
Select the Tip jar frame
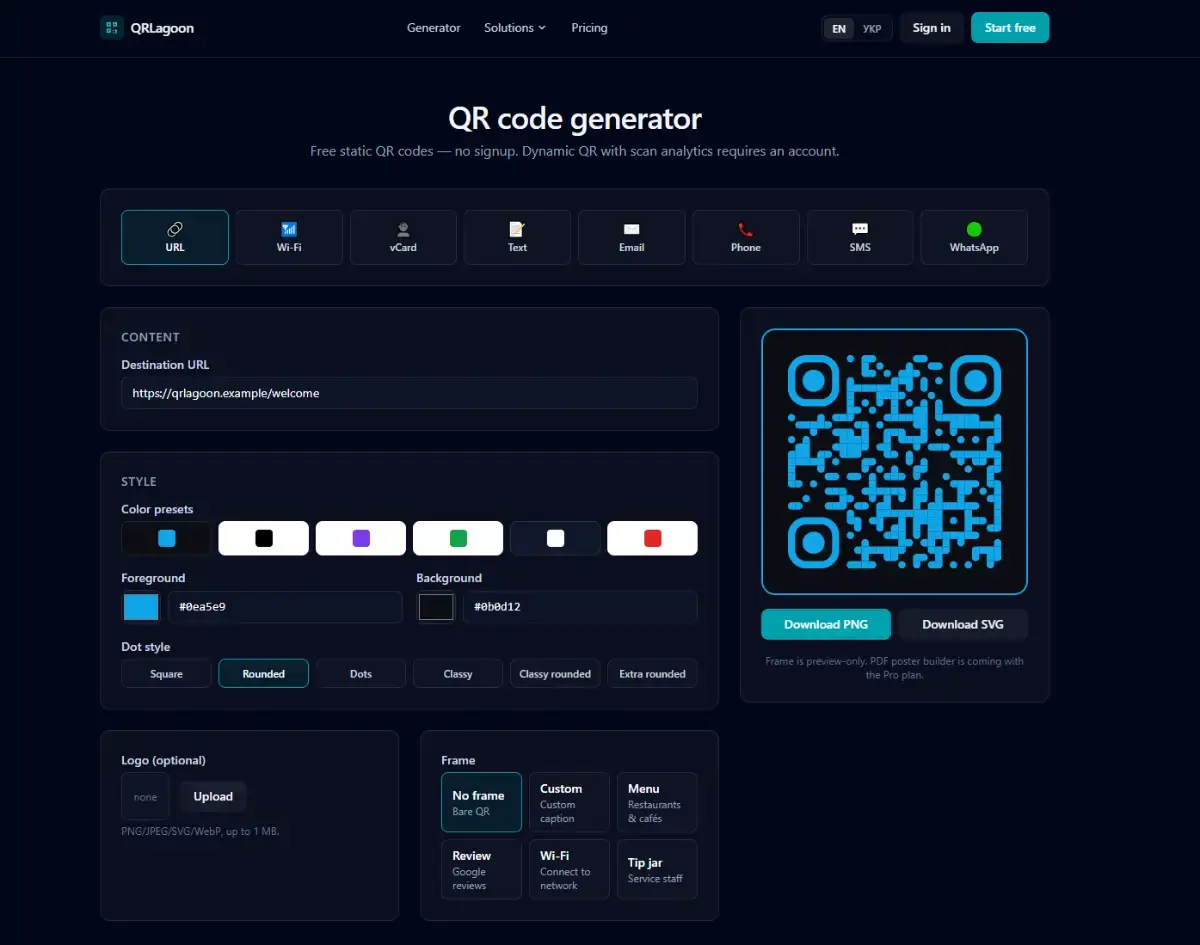[657, 870]
